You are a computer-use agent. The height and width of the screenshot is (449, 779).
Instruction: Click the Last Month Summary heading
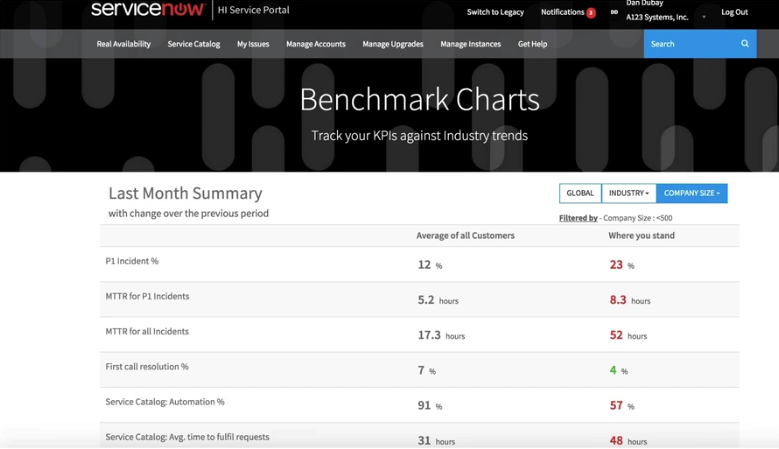(x=185, y=193)
